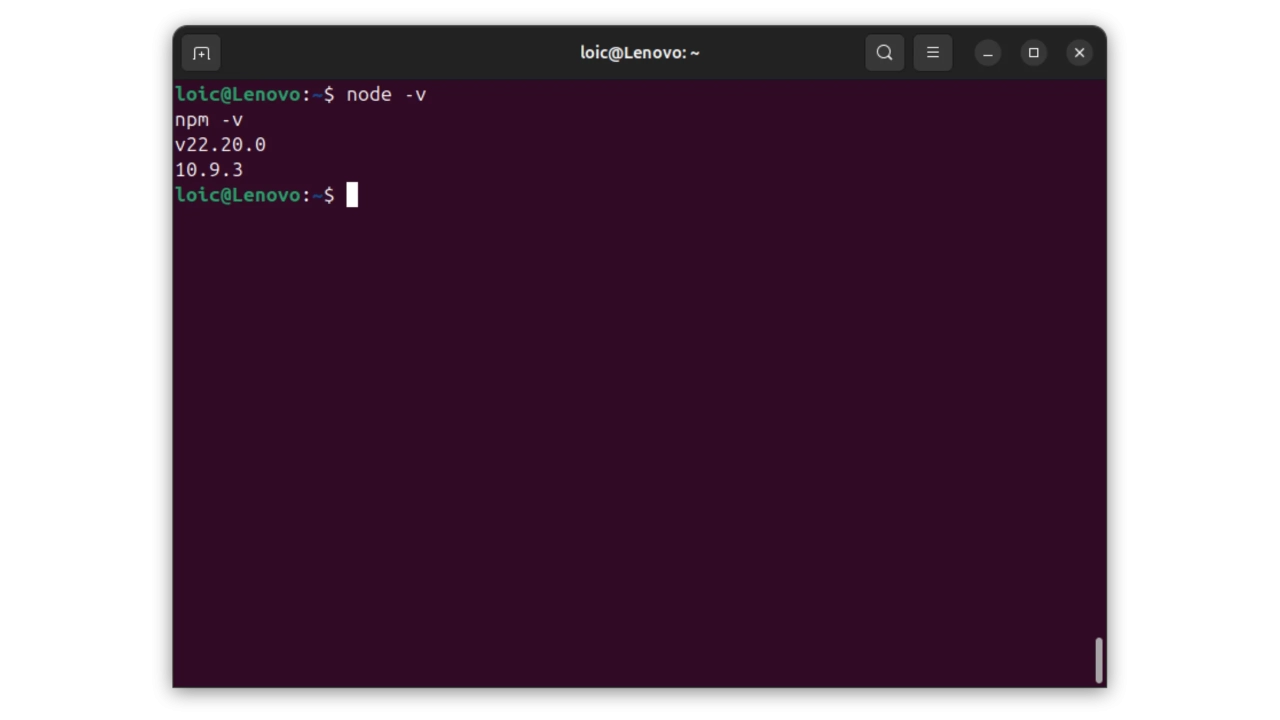Click the dollar sign before the cursor

(x=329, y=195)
